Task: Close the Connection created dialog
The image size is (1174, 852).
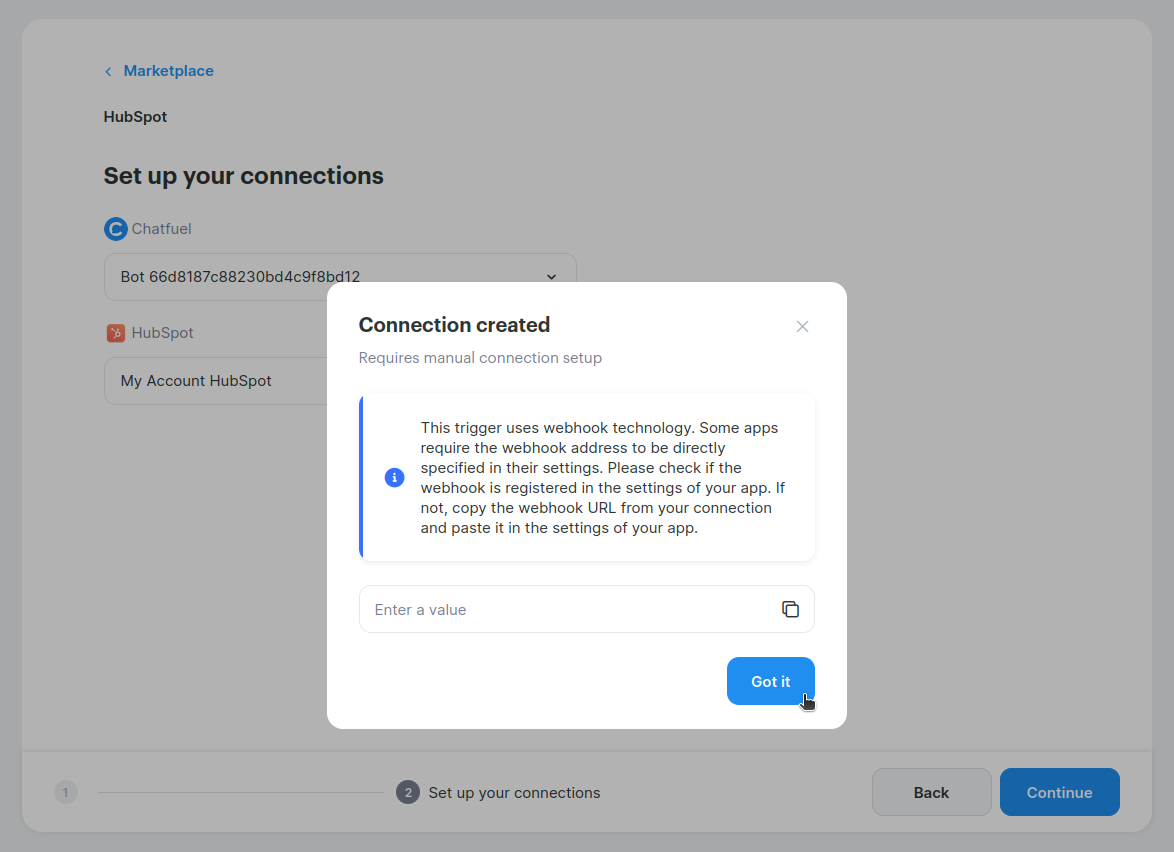Action: click(802, 326)
